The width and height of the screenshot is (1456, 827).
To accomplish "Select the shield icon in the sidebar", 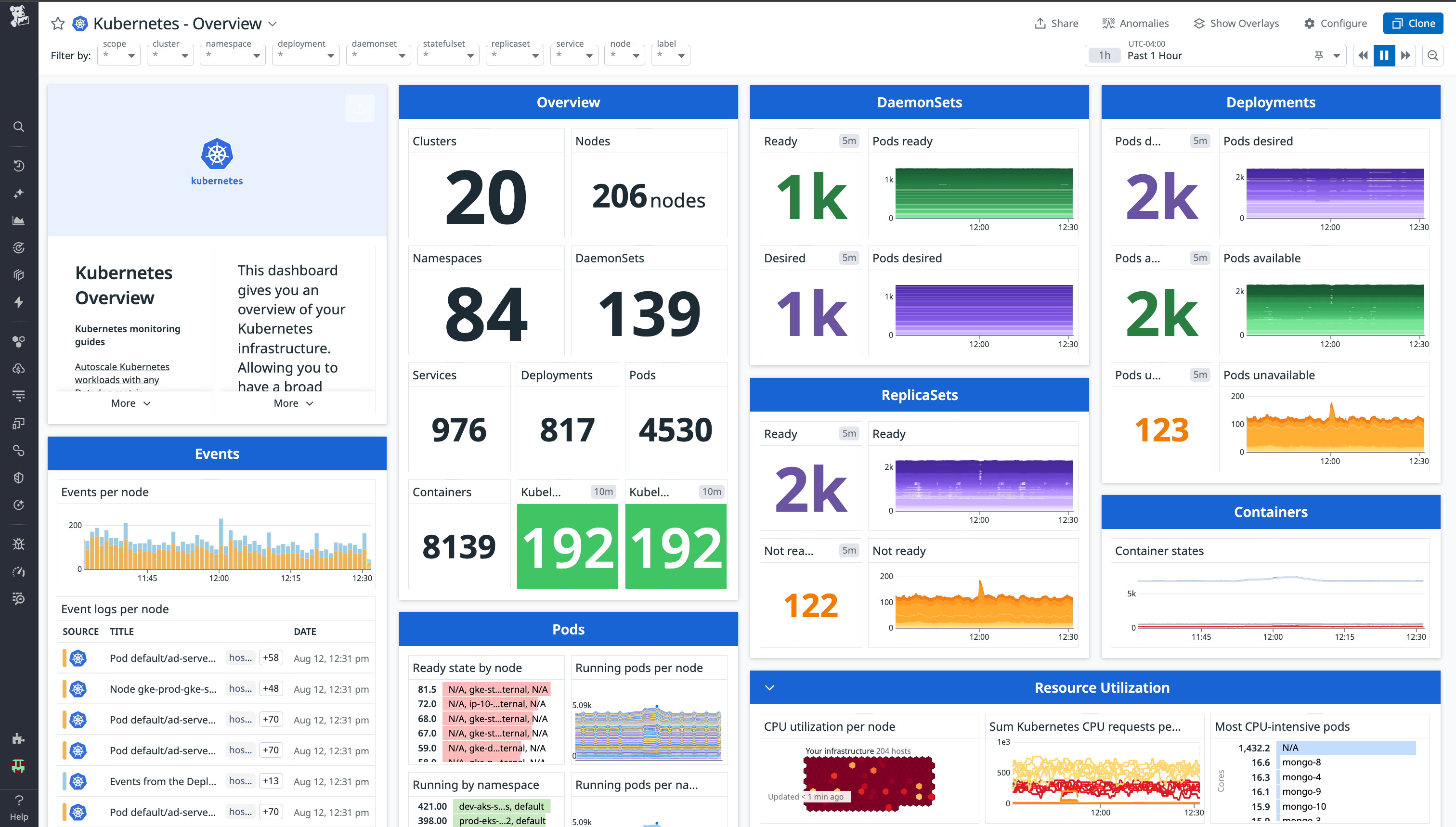I will click(19, 477).
